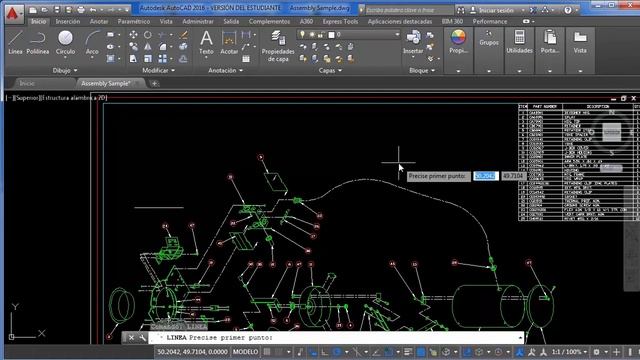Screen dimensions: 640x360
Task: Select the Polilínea tool
Action: click(38, 42)
